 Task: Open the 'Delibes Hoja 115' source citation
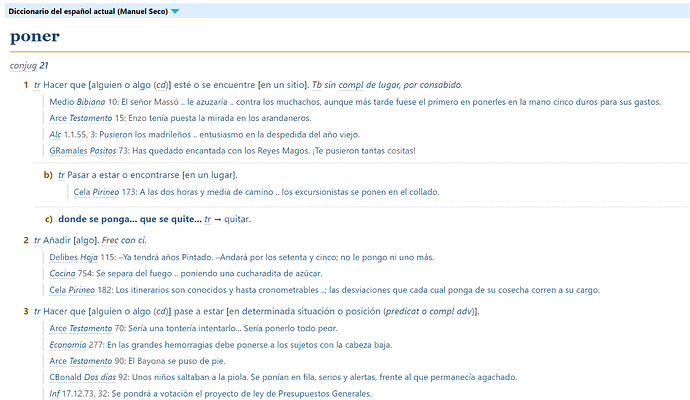pyautogui.click(x=82, y=257)
